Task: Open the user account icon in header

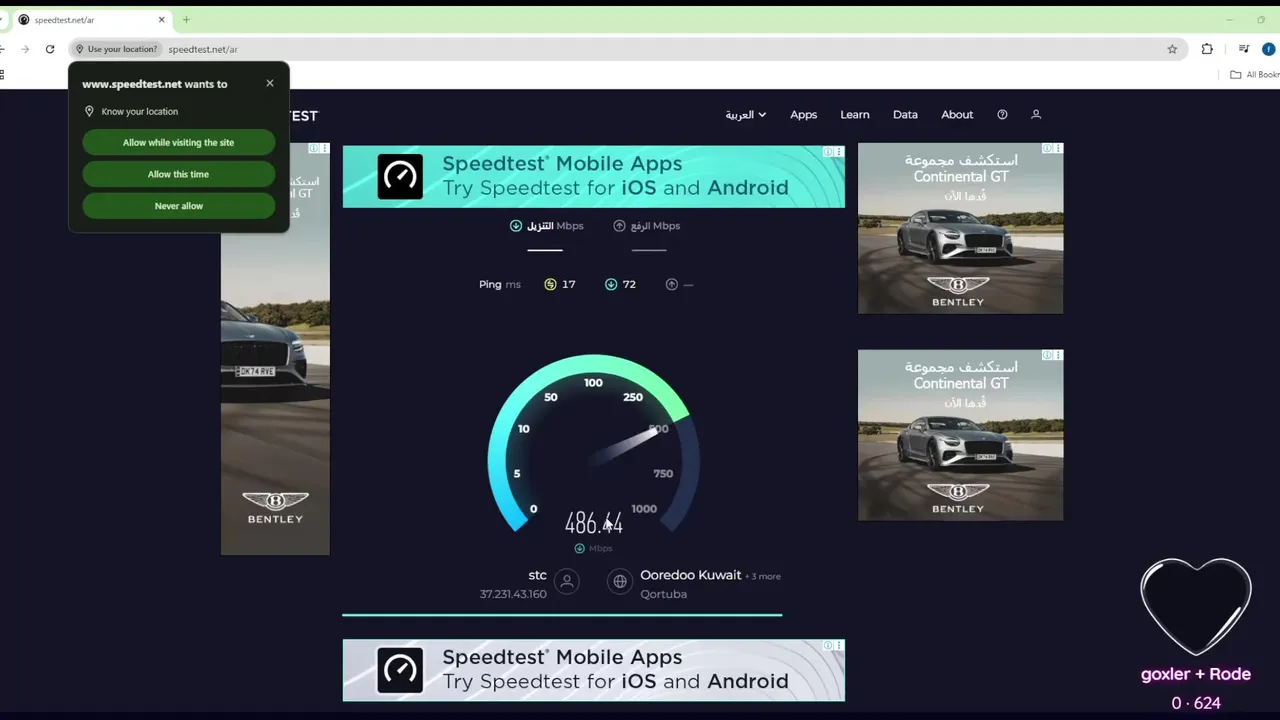Action: coord(1036,115)
